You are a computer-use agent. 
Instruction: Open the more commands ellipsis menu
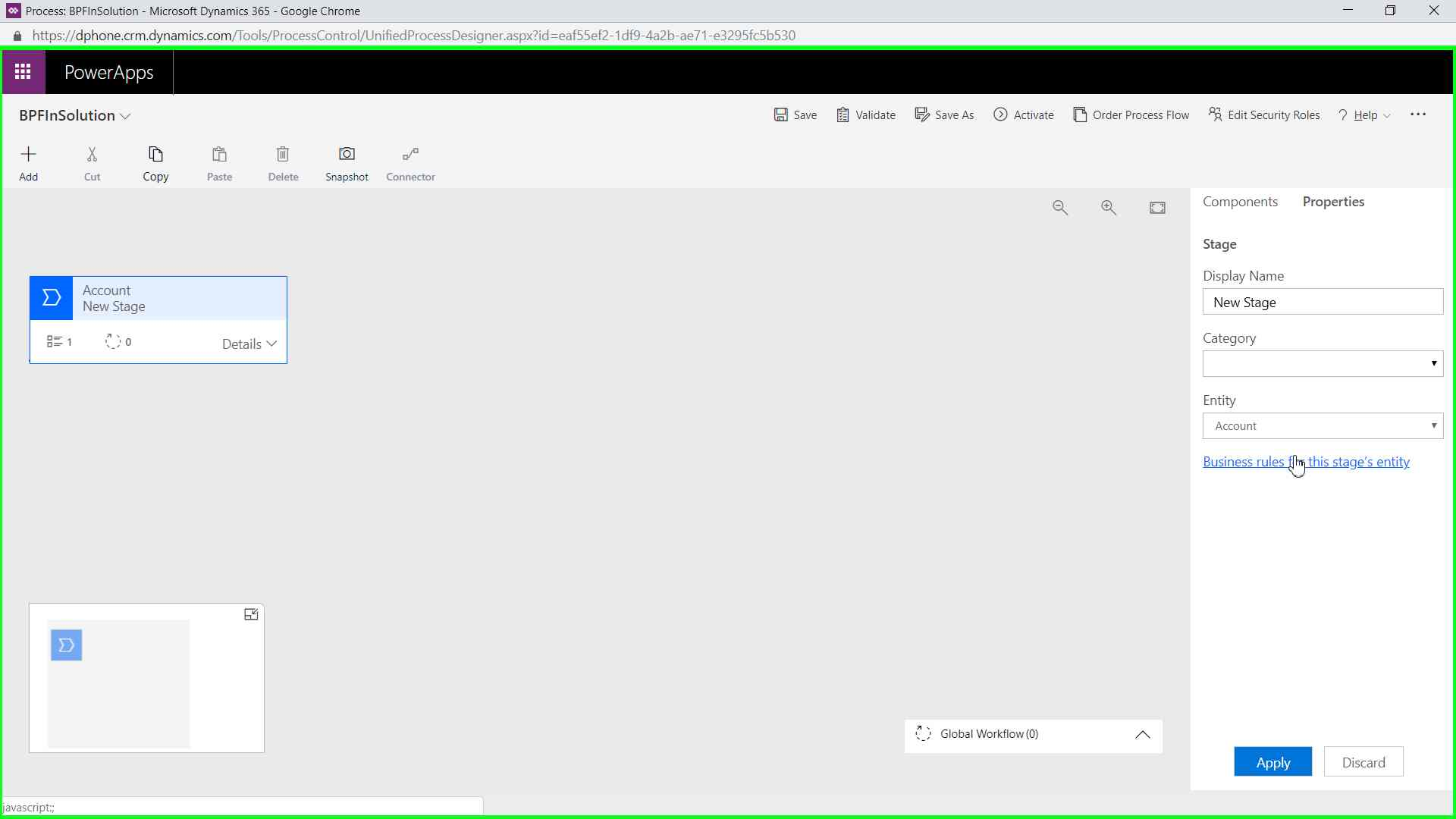[1417, 115]
